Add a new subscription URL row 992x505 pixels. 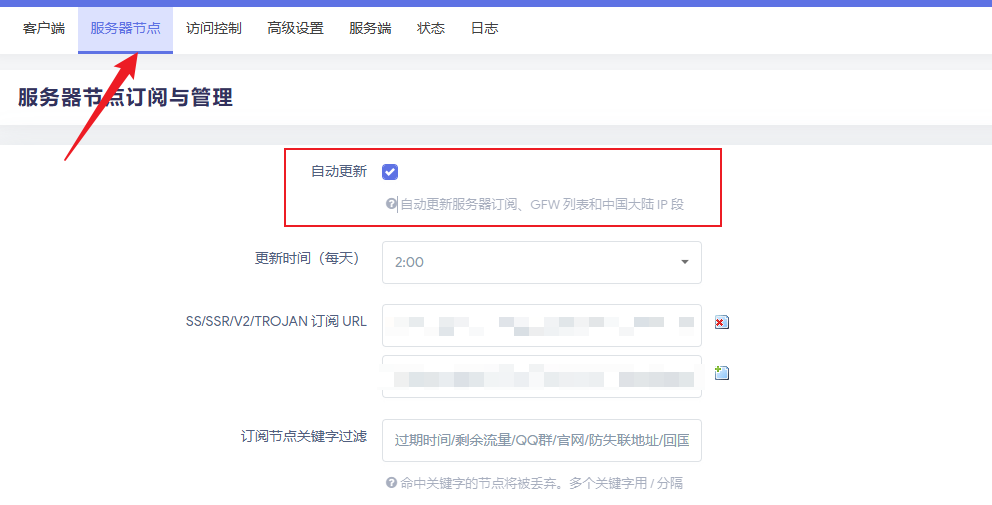point(722,373)
